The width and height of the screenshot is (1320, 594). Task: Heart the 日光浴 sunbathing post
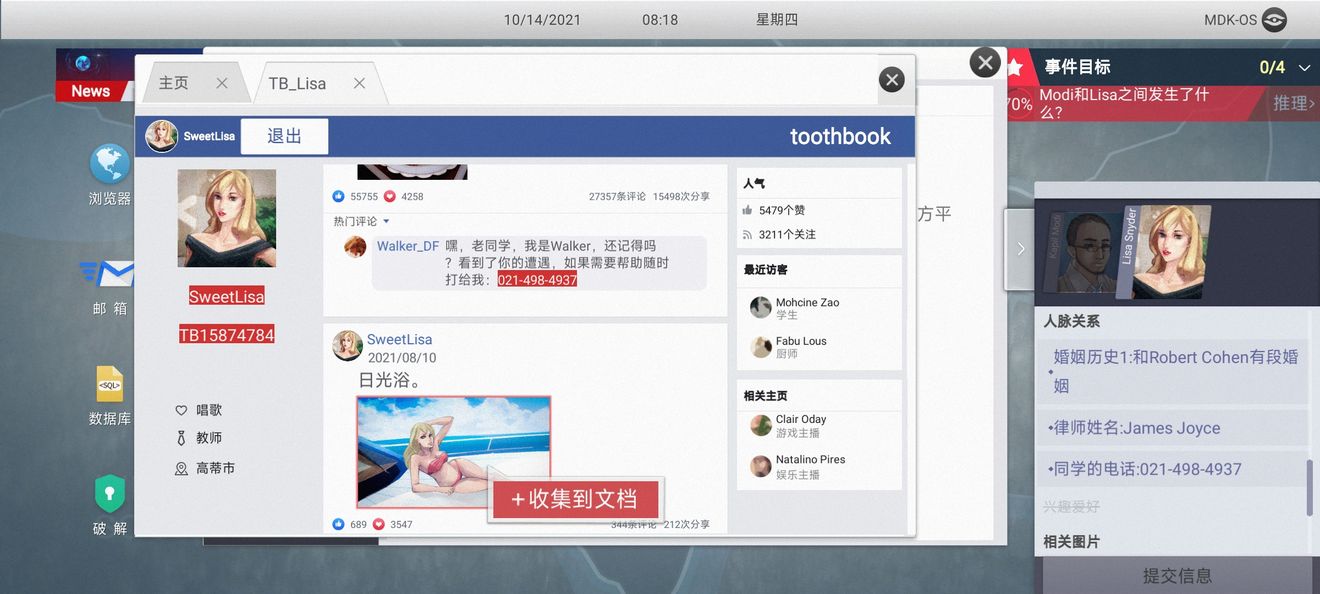coord(376,523)
